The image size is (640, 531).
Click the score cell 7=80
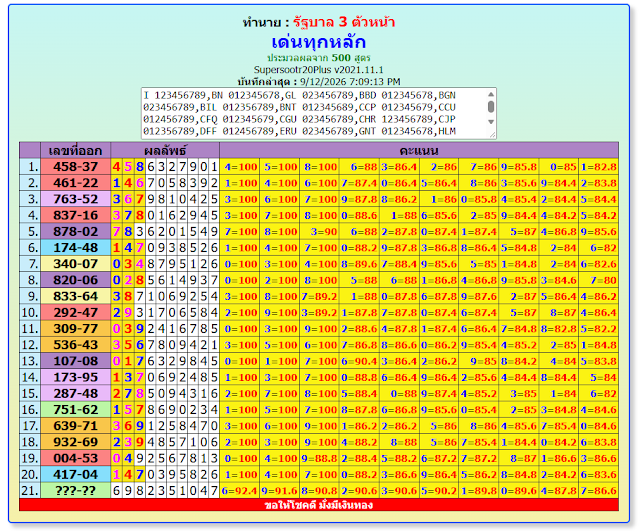[x=599, y=280]
